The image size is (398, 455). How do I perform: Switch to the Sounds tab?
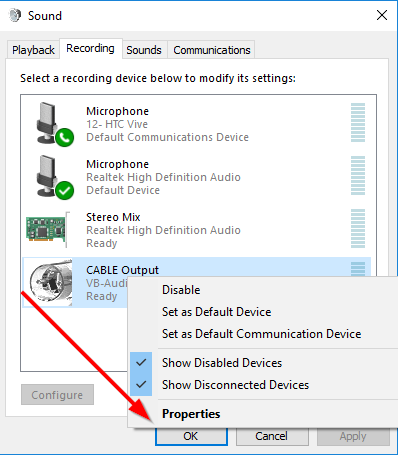click(x=144, y=50)
